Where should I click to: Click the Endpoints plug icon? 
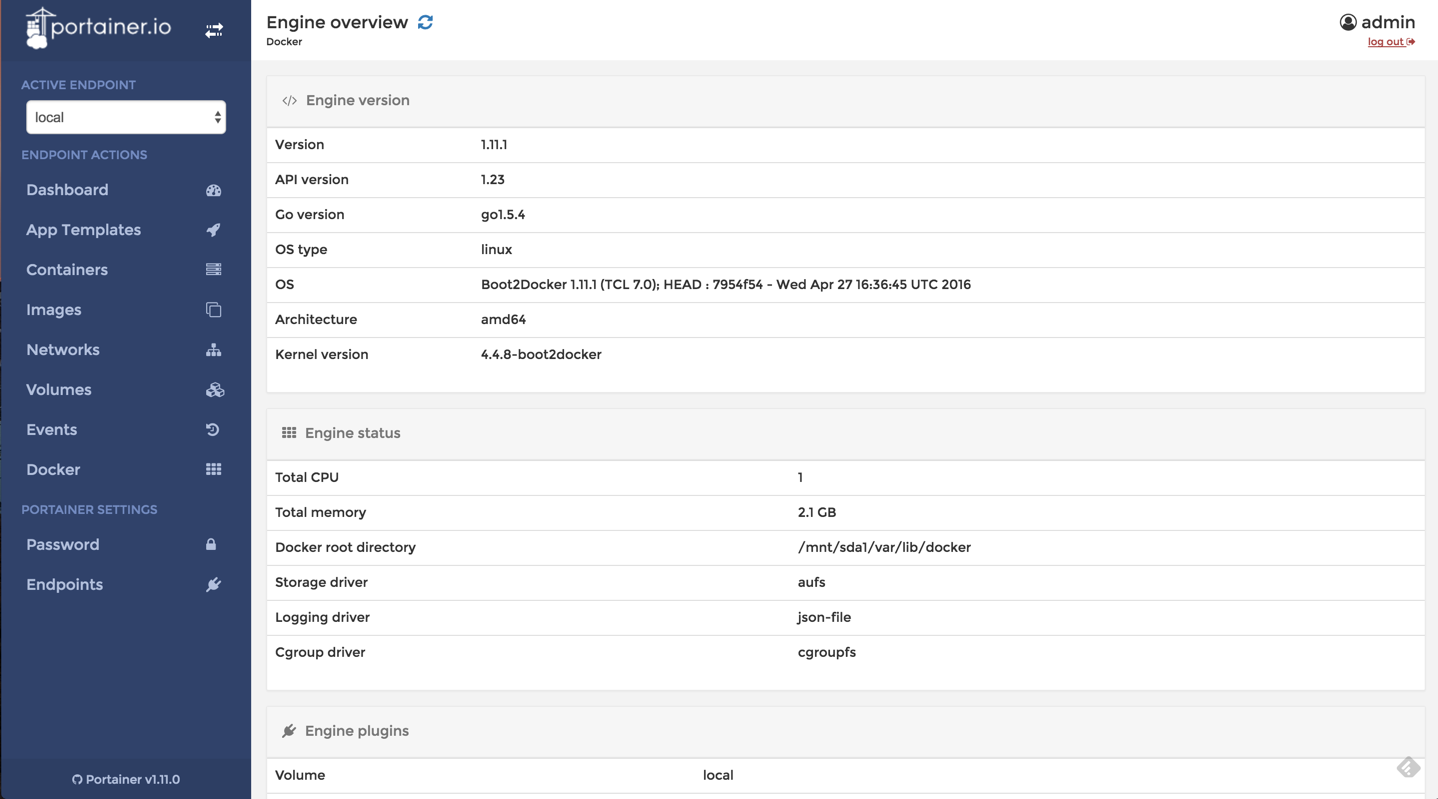pyautogui.click(x=214, y=585)
